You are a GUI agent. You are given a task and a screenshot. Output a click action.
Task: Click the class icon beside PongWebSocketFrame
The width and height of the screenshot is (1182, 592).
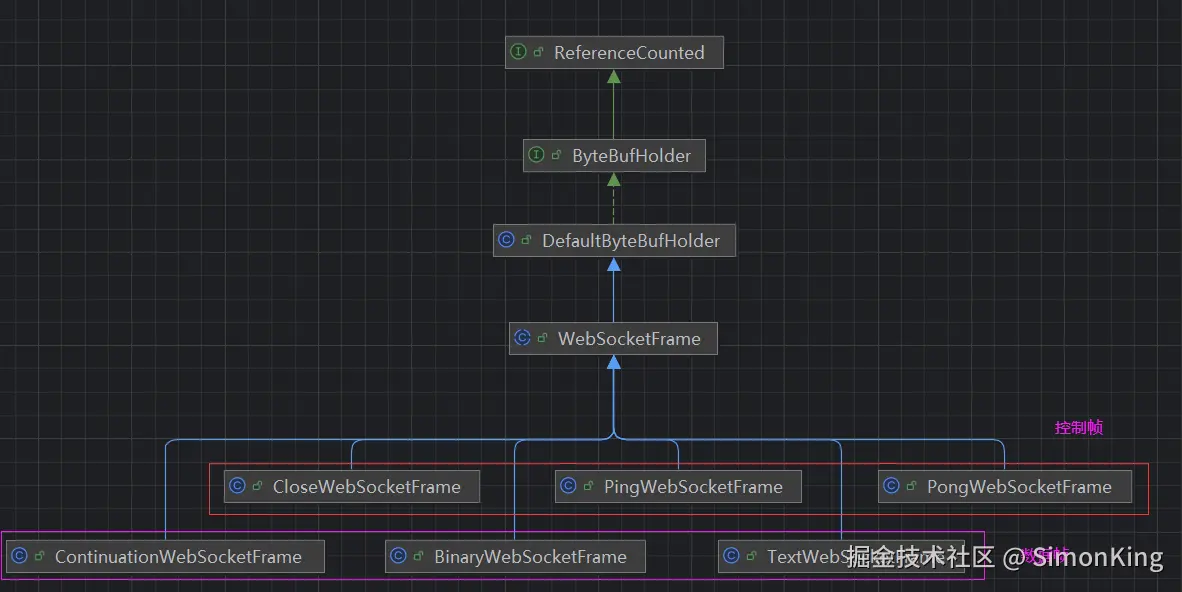tap(891, 486)
